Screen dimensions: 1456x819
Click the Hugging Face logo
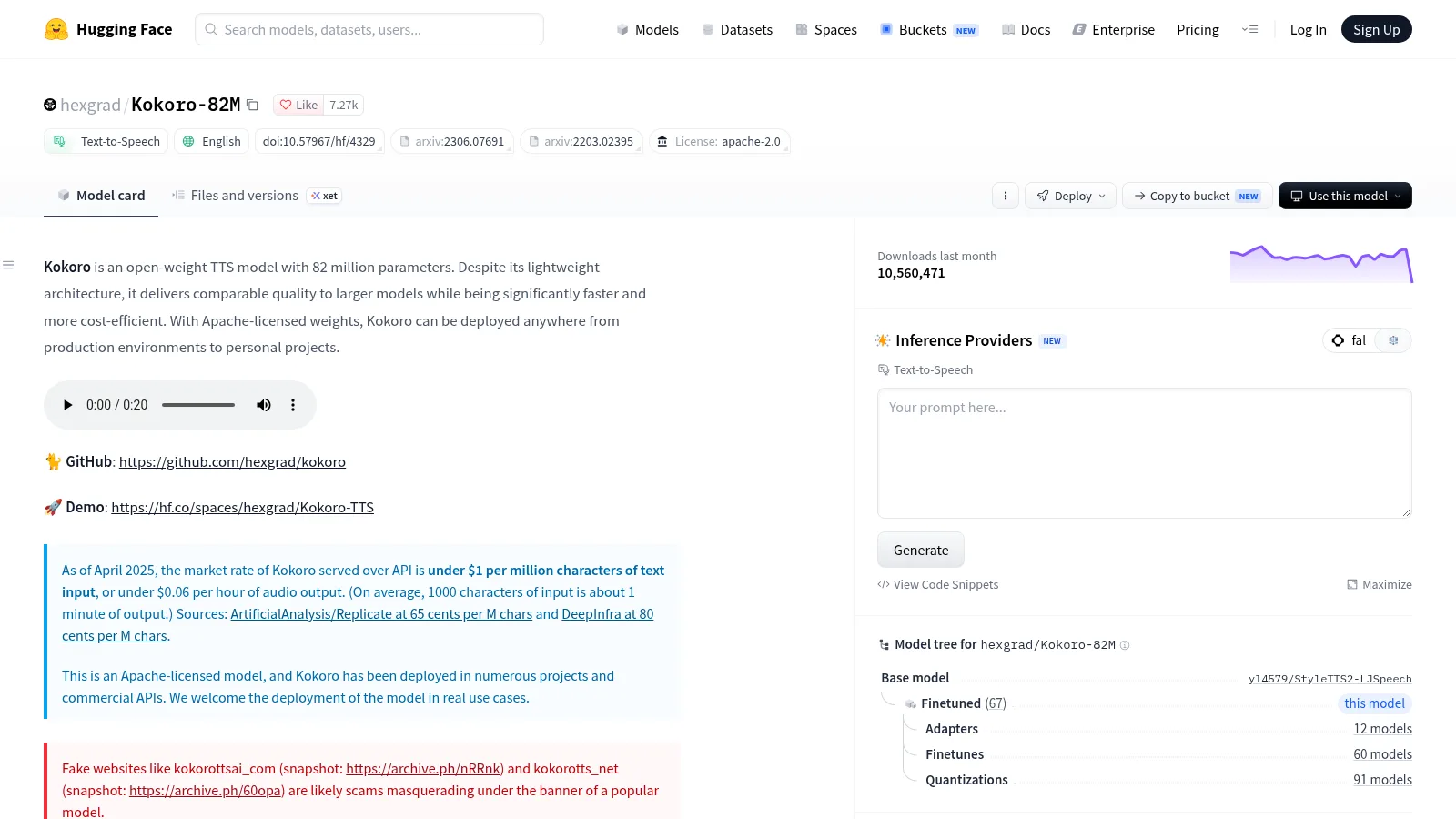(x=108, y=29)
